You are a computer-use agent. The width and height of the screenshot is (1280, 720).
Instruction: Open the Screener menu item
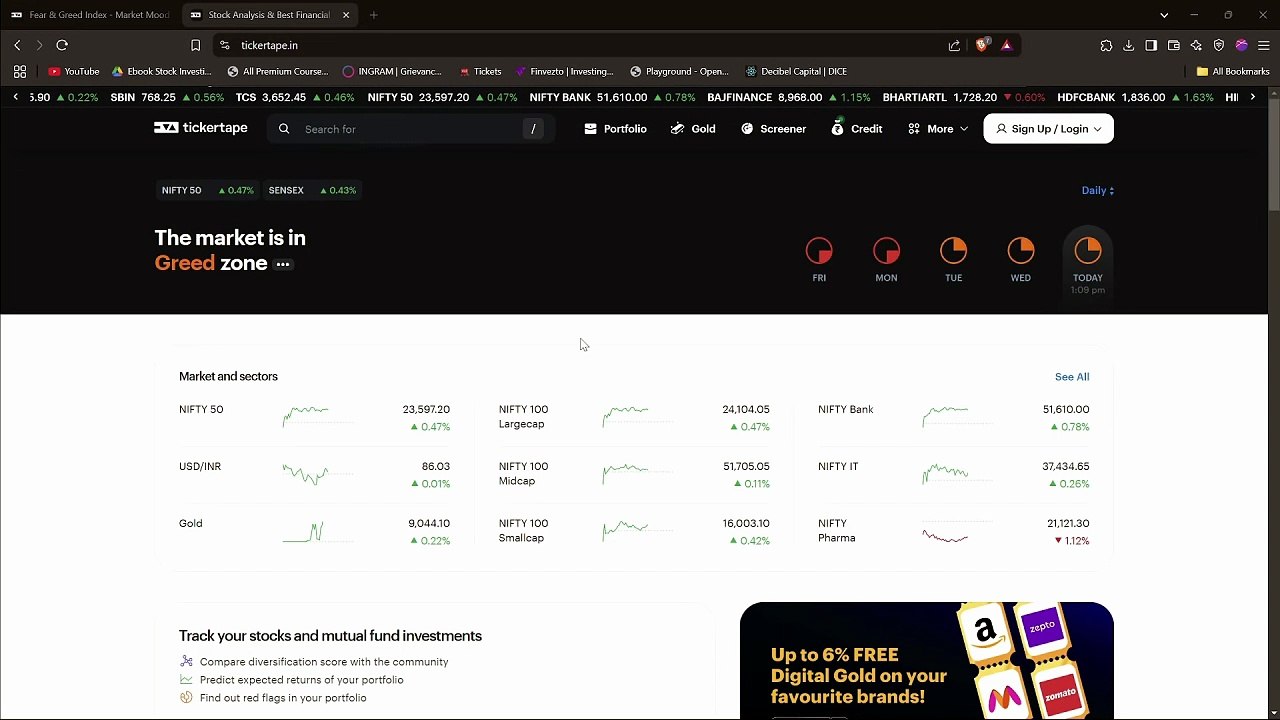tap(773, 129)
